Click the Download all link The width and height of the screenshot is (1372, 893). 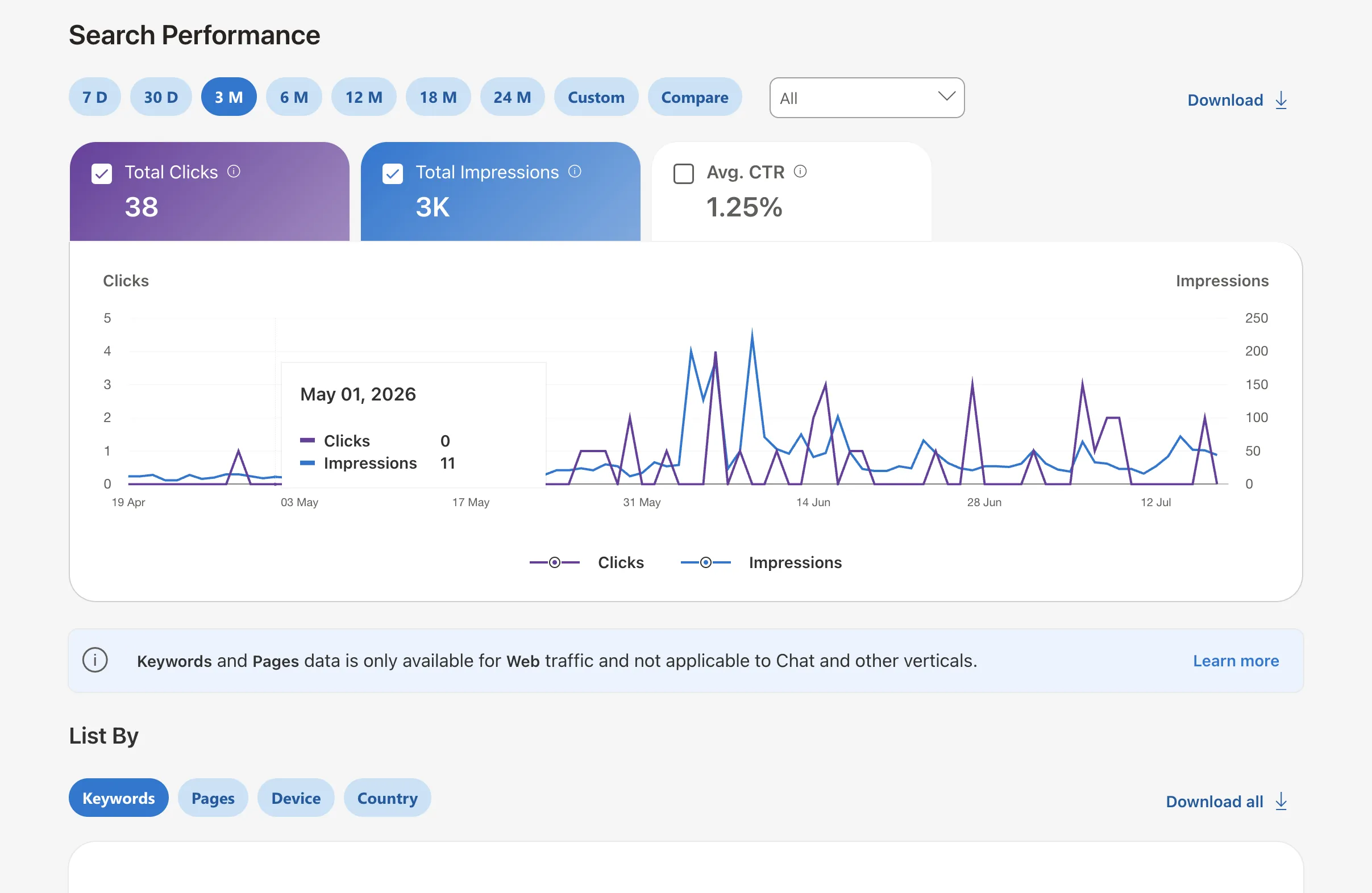point(1214,802)
